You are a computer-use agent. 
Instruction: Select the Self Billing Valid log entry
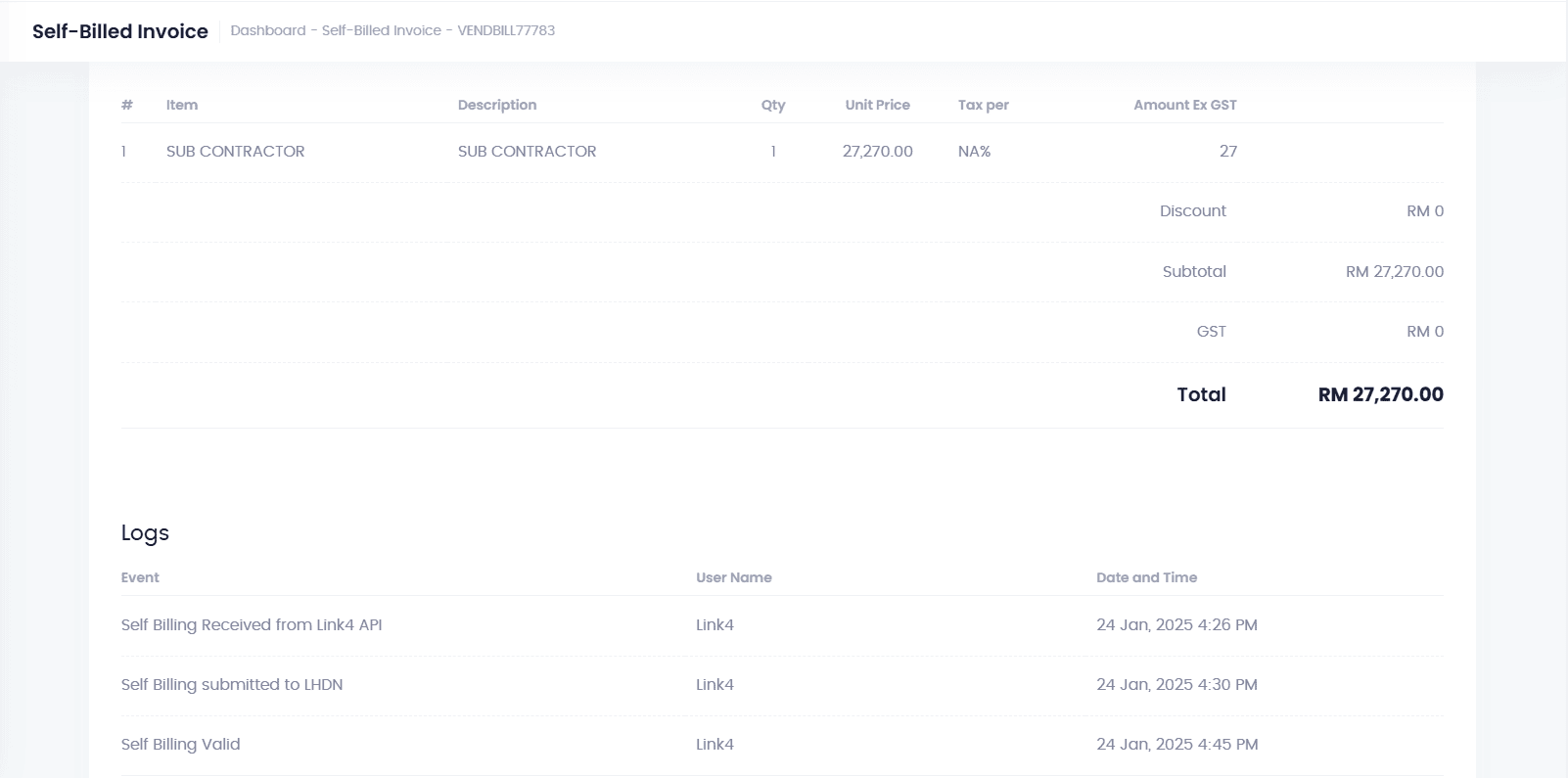click(180, 745)
